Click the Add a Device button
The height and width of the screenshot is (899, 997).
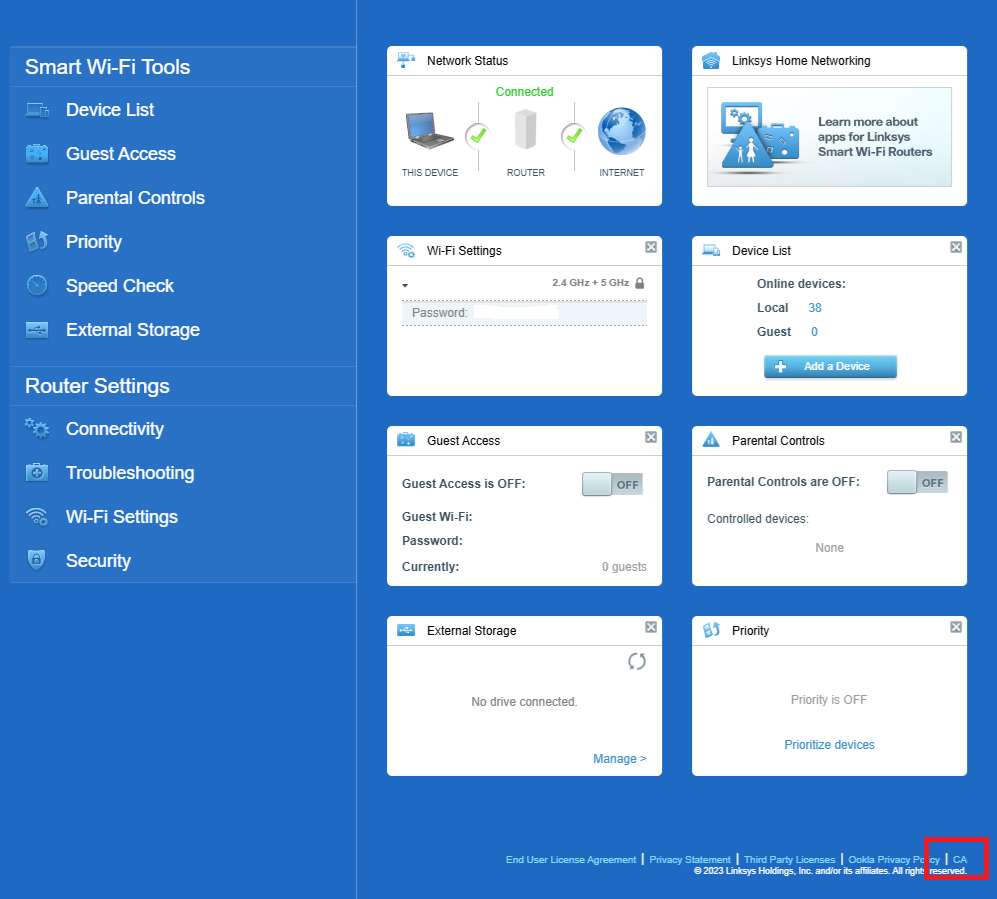point(830,367)
